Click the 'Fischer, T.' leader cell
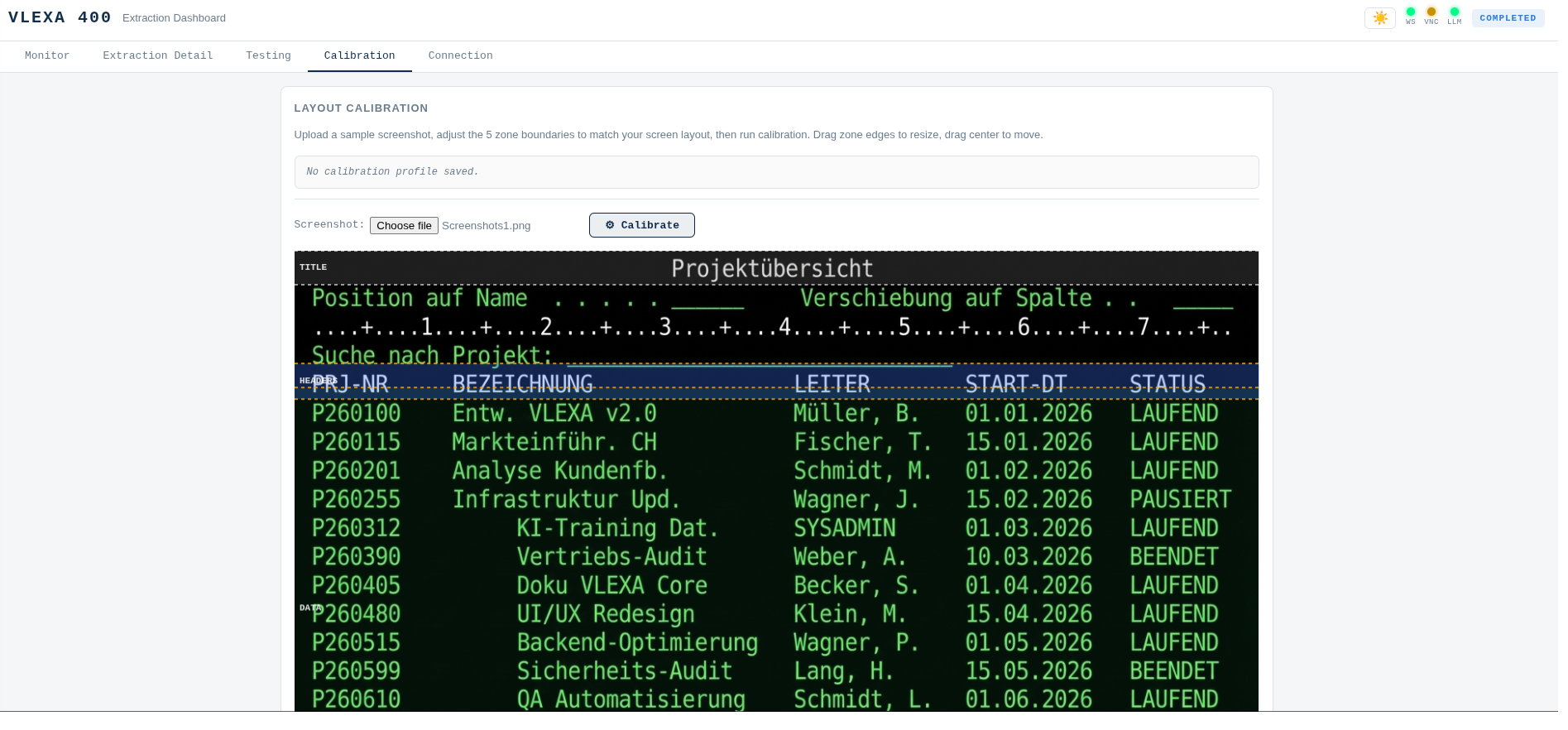 [863, 442]
